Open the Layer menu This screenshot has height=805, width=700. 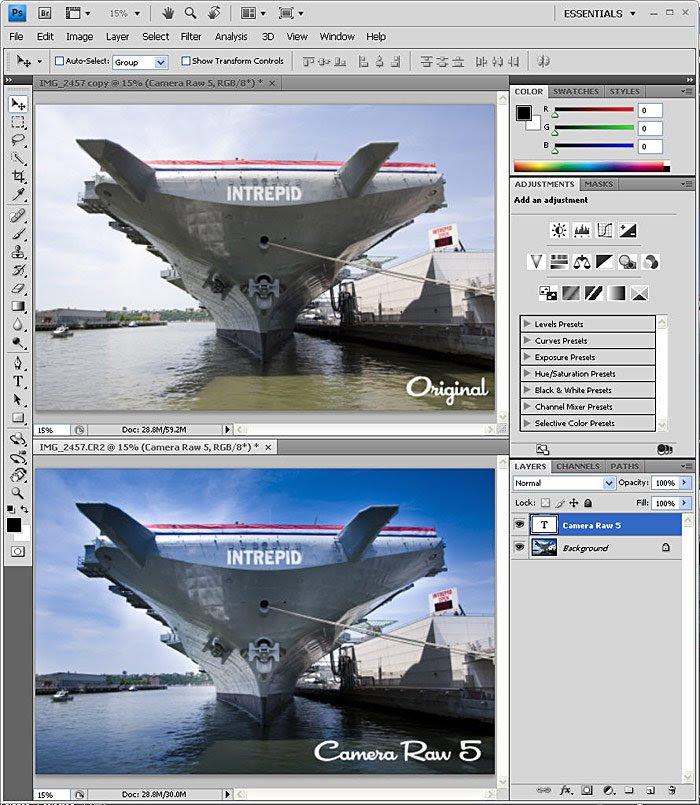click(x=117, y=36)
